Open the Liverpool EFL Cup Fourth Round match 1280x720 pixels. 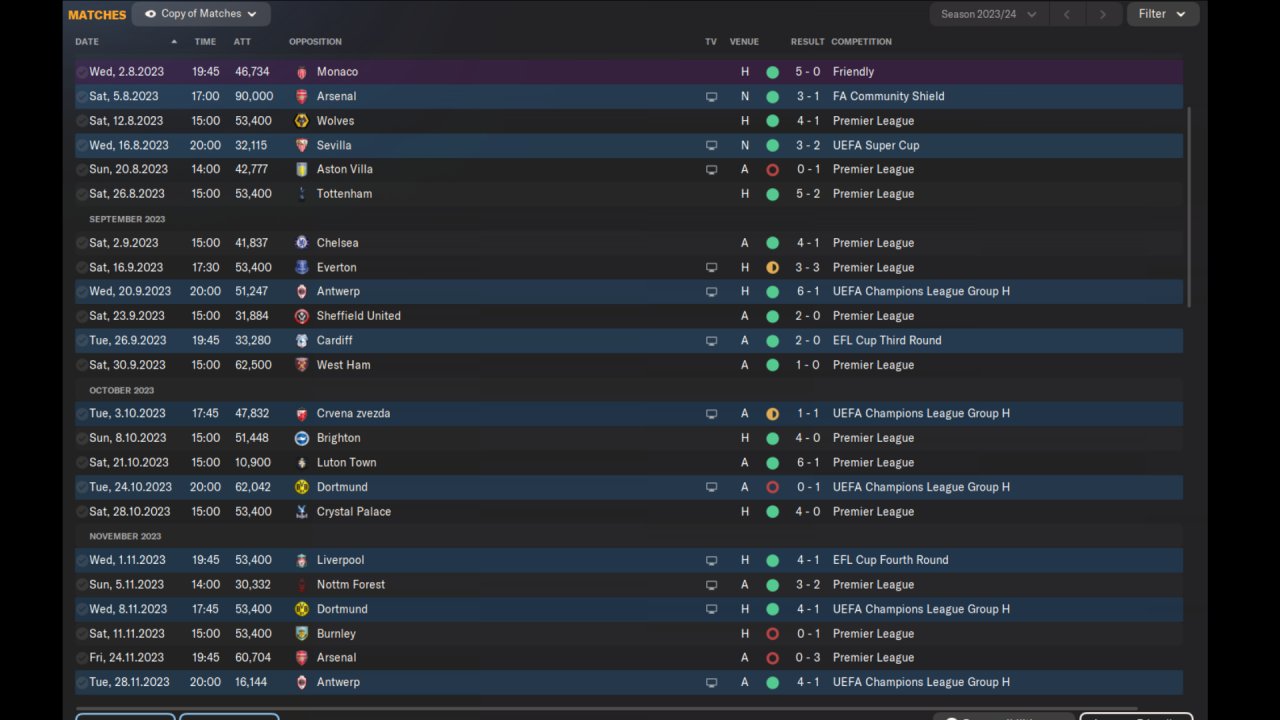629,560
